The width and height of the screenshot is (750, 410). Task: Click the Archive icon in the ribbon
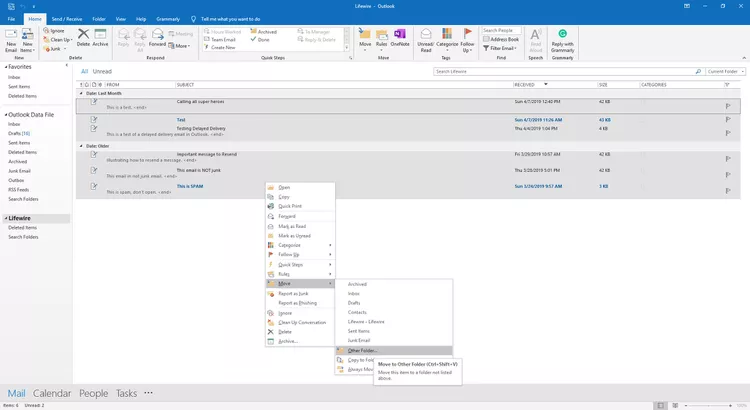[x=100, y=34]
